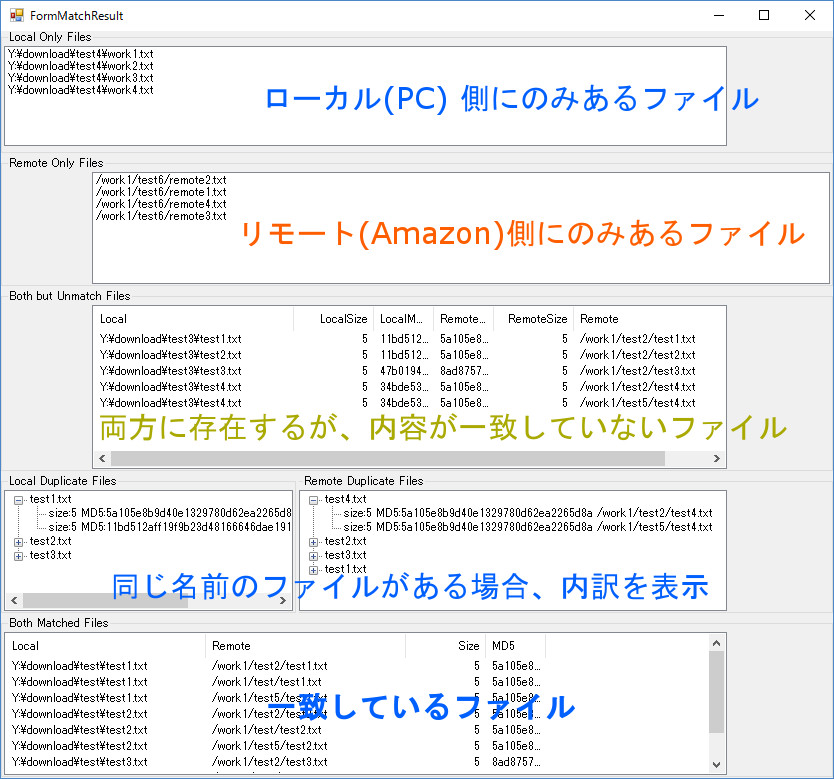Click Size column header in Both Matched Files
This screenshot has height=779, width=834.
tap(445, 646)
